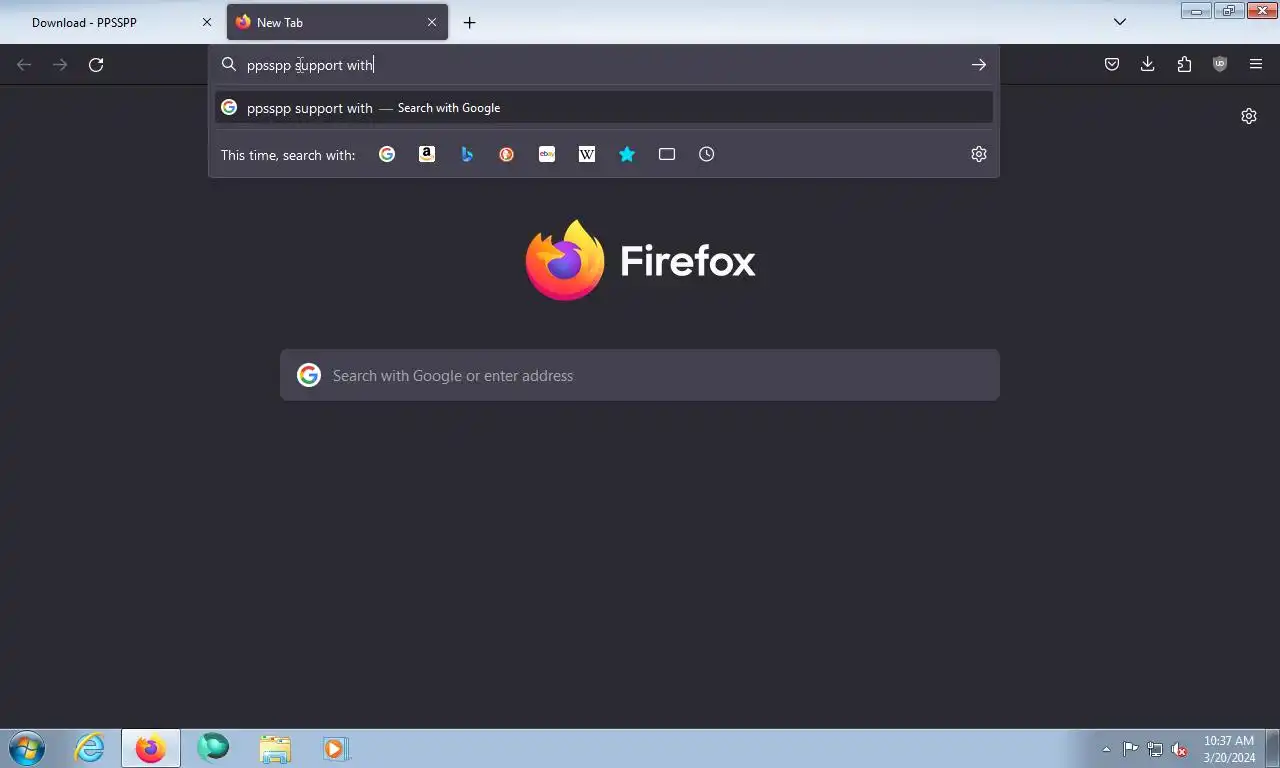Screen dimensions: 1280x768
Task: Launch Internet Explorer from the taskbar
Action: pyautogui.click(x=90, y=748)
